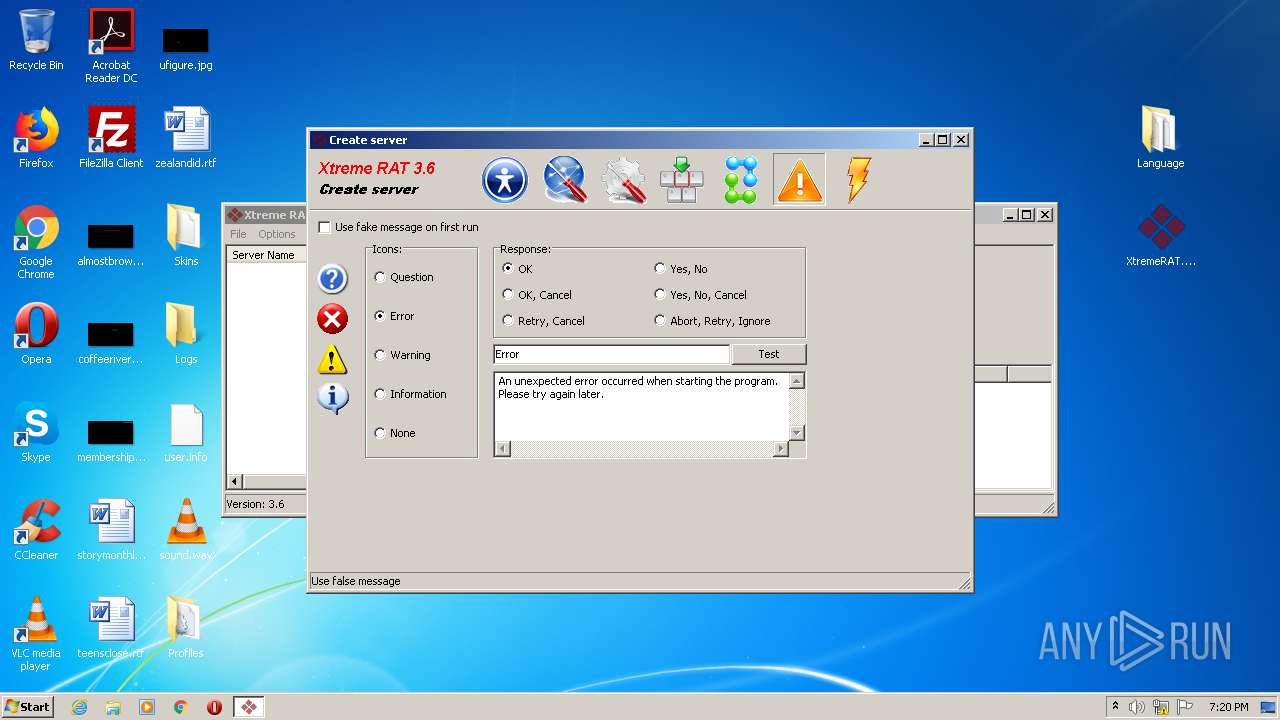The width and height of the screenshot is (1280, 720).
Task: Open Acrobat Reader DC desktop shortcut
Action: [x=111, y=46]
